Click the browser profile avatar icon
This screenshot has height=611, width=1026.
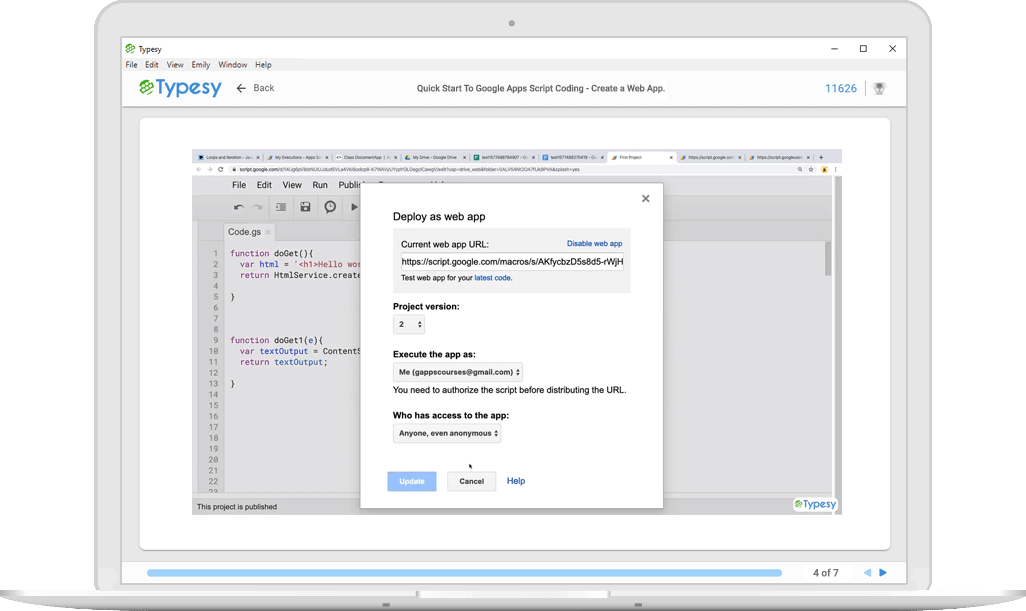point(824,169)
